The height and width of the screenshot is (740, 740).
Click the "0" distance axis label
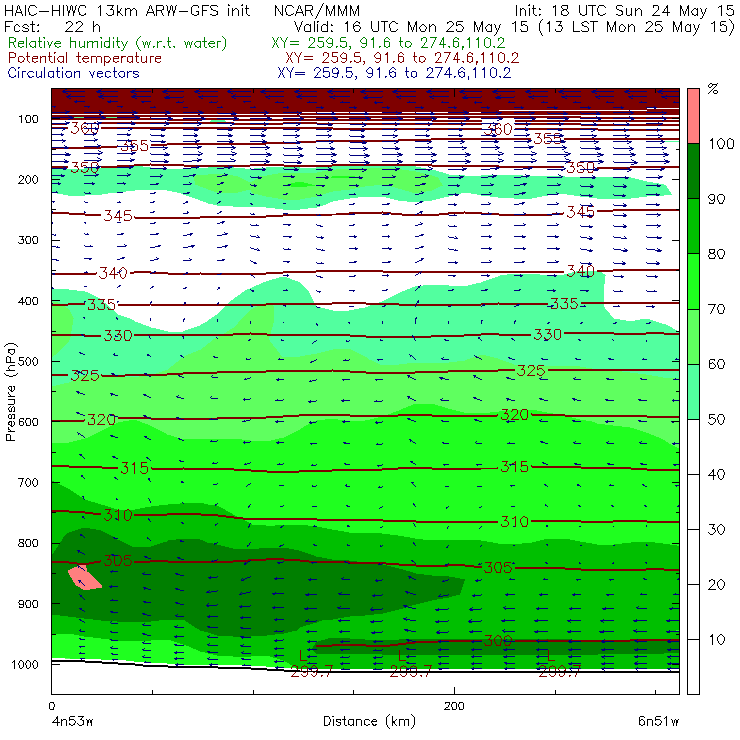pyautogui.click(x=51, y=706)
